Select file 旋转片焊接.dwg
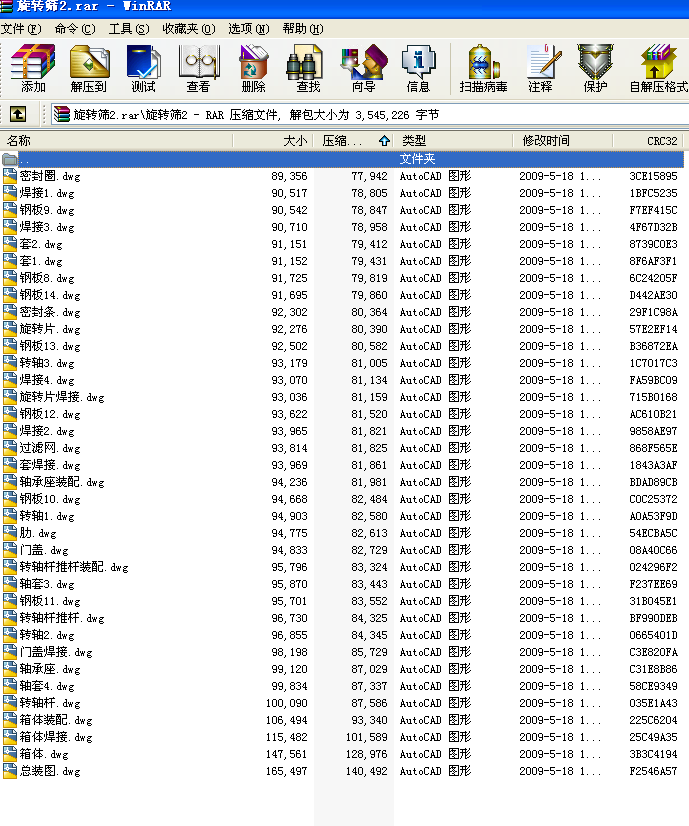Image resolution: width=689 pixels, height=826 pixels. [x=62, y=397]
